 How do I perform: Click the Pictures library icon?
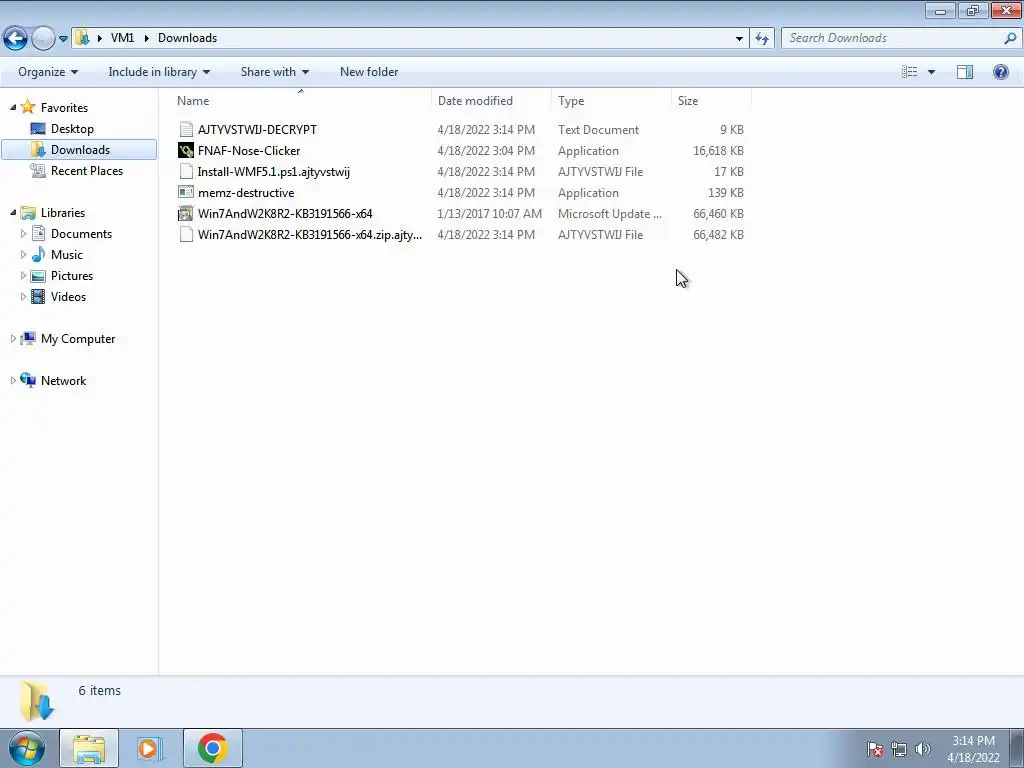click(39, 276)
